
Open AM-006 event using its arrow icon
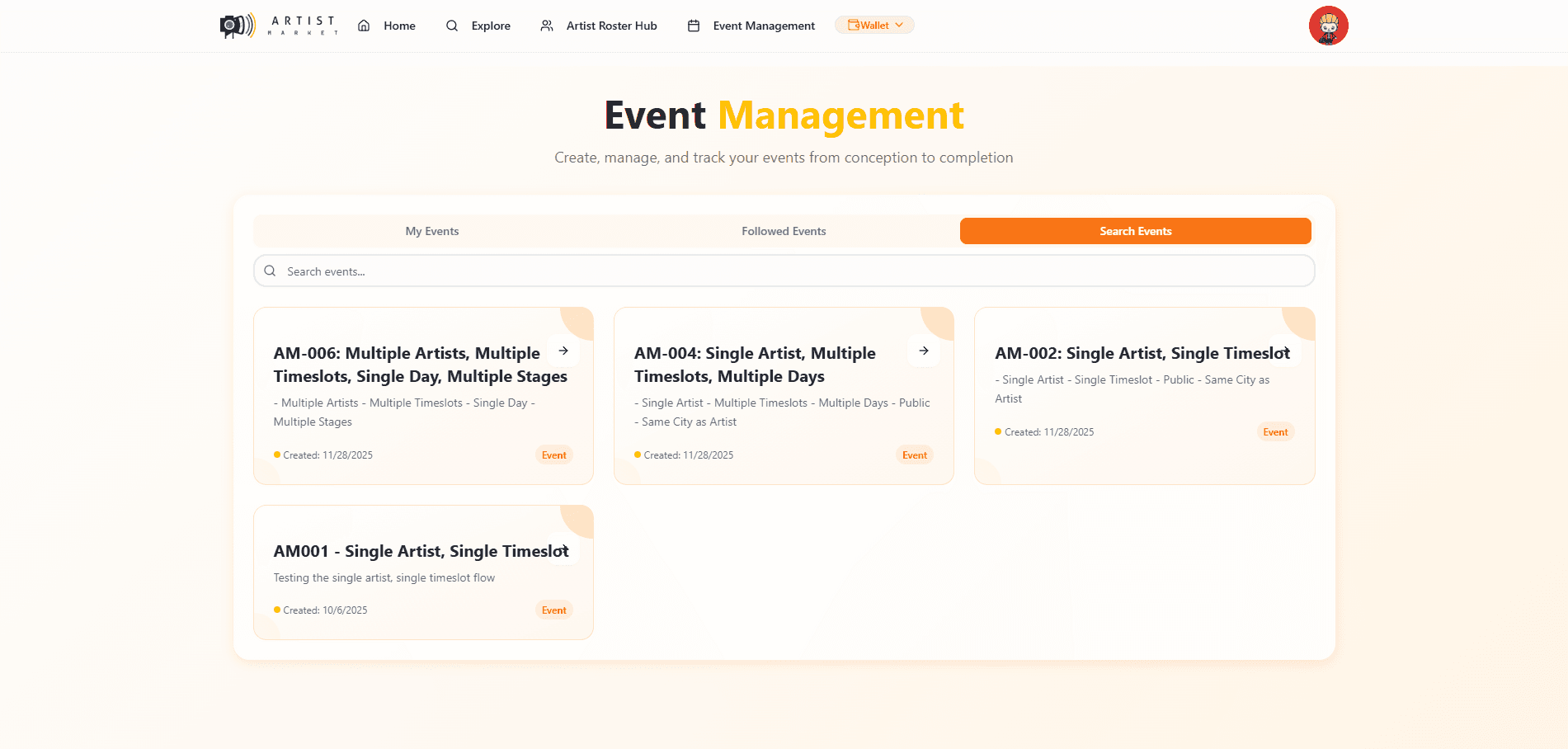(x=563, y=351)
